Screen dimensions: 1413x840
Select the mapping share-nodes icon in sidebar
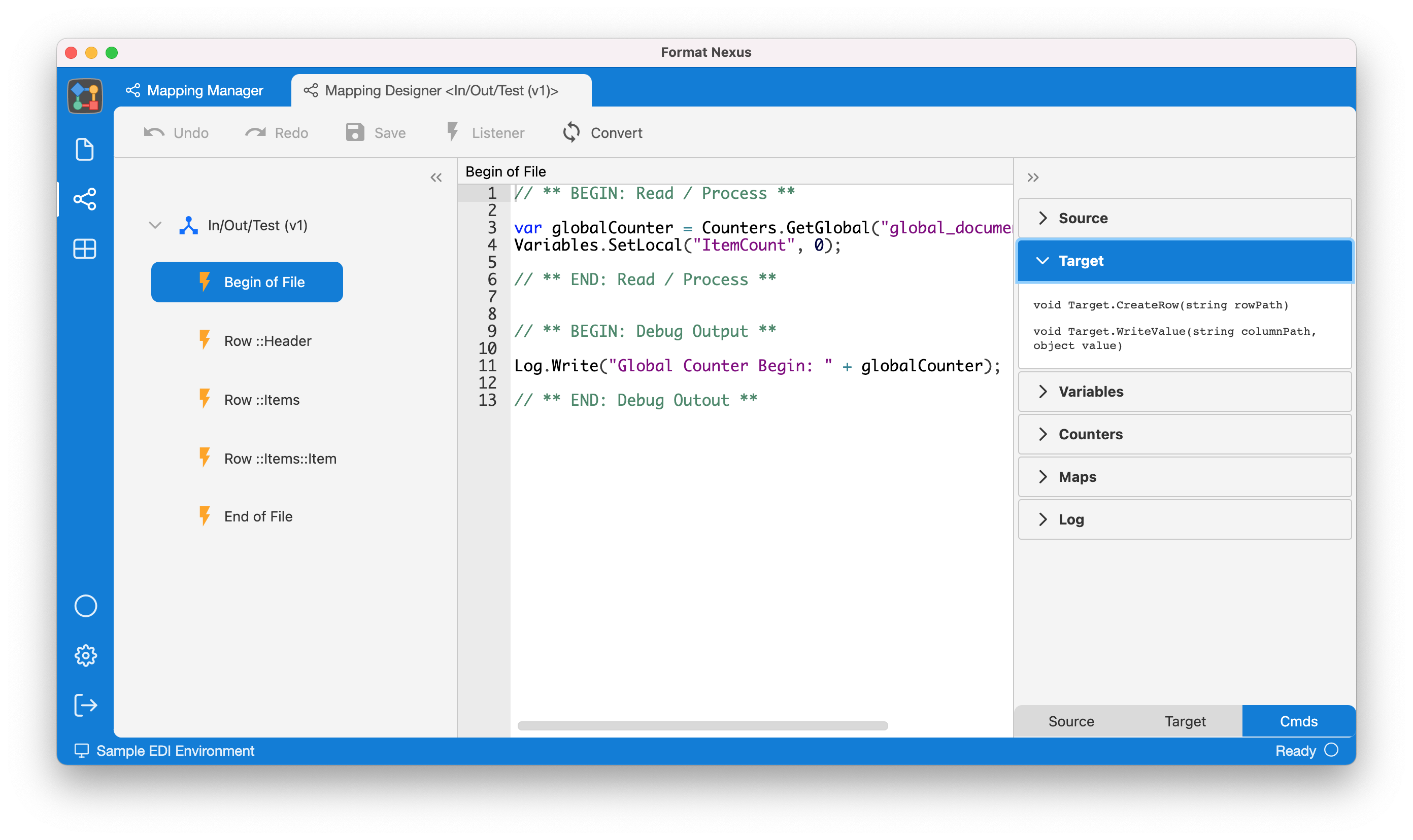pos(85,199)
